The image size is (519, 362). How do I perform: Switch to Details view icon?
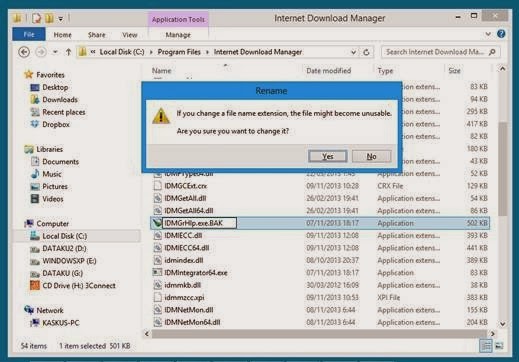(486, 346)
